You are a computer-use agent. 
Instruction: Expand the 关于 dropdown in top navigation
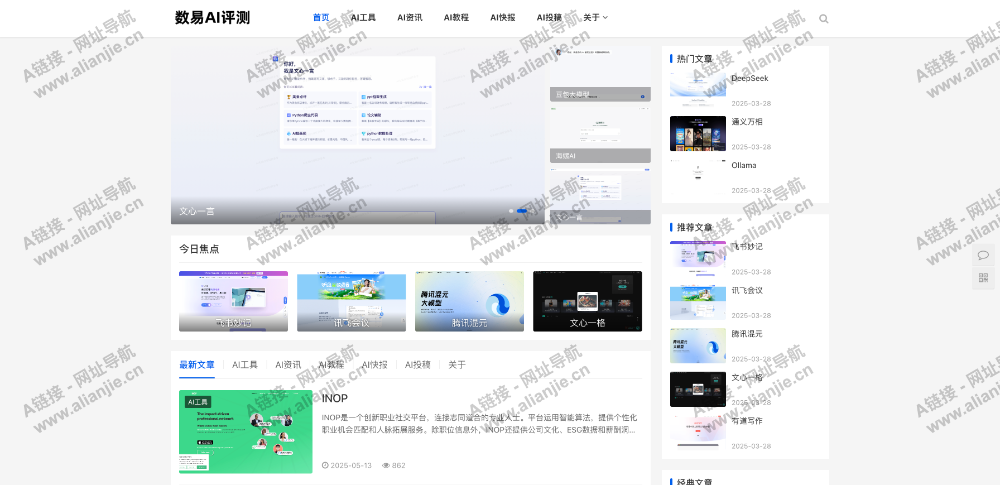pos(596,18)
